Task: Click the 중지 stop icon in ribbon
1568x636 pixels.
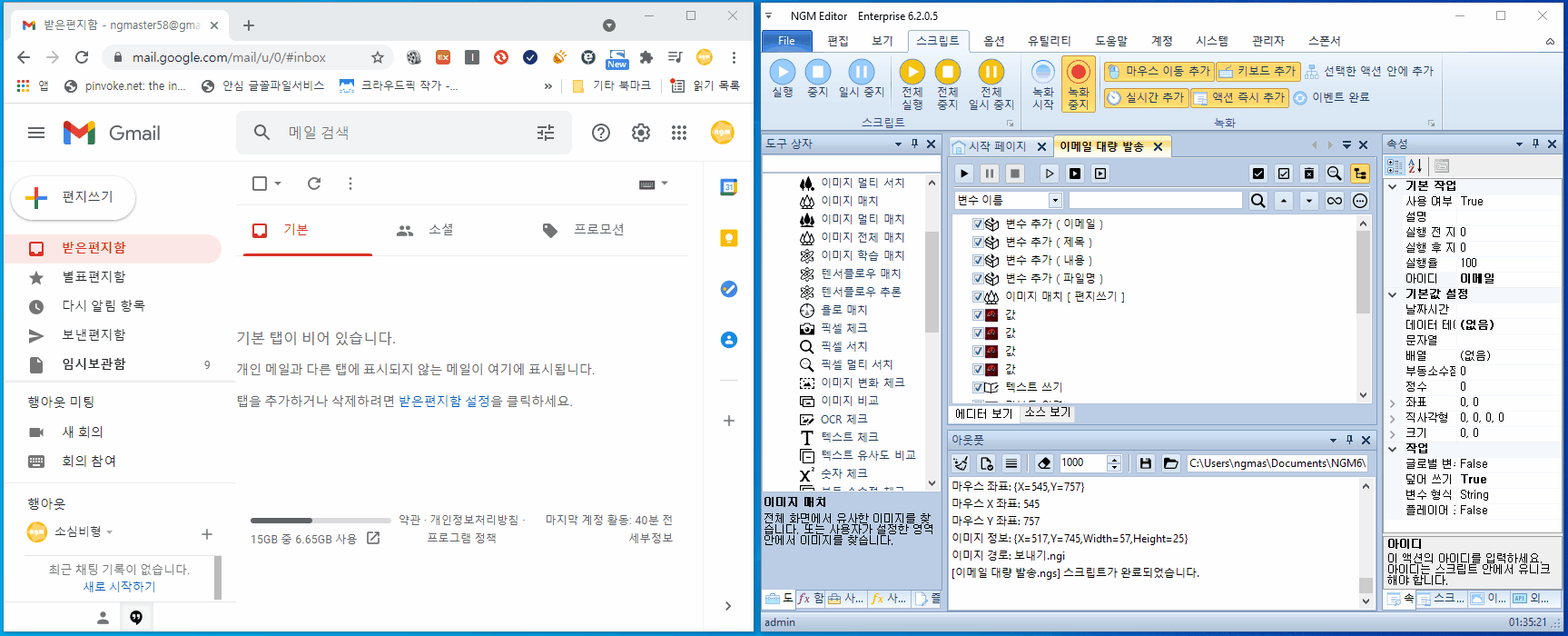Action: click(x=818, y=72)
